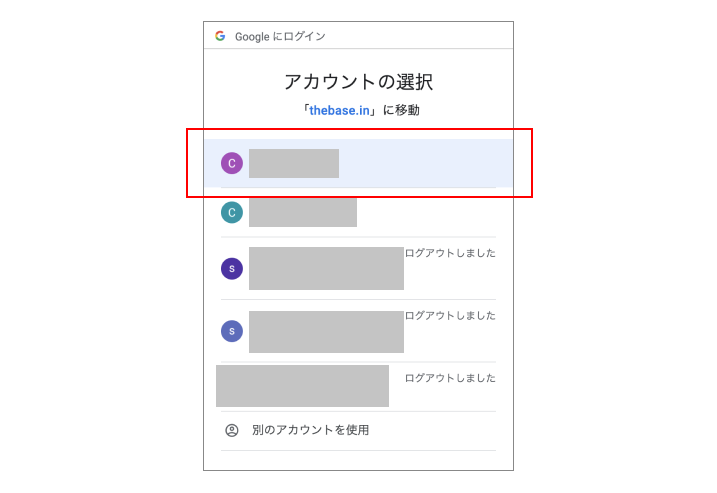The image size is (717, 493).
Task: Choose the light blue S avatar account
Action: (232, 331)
